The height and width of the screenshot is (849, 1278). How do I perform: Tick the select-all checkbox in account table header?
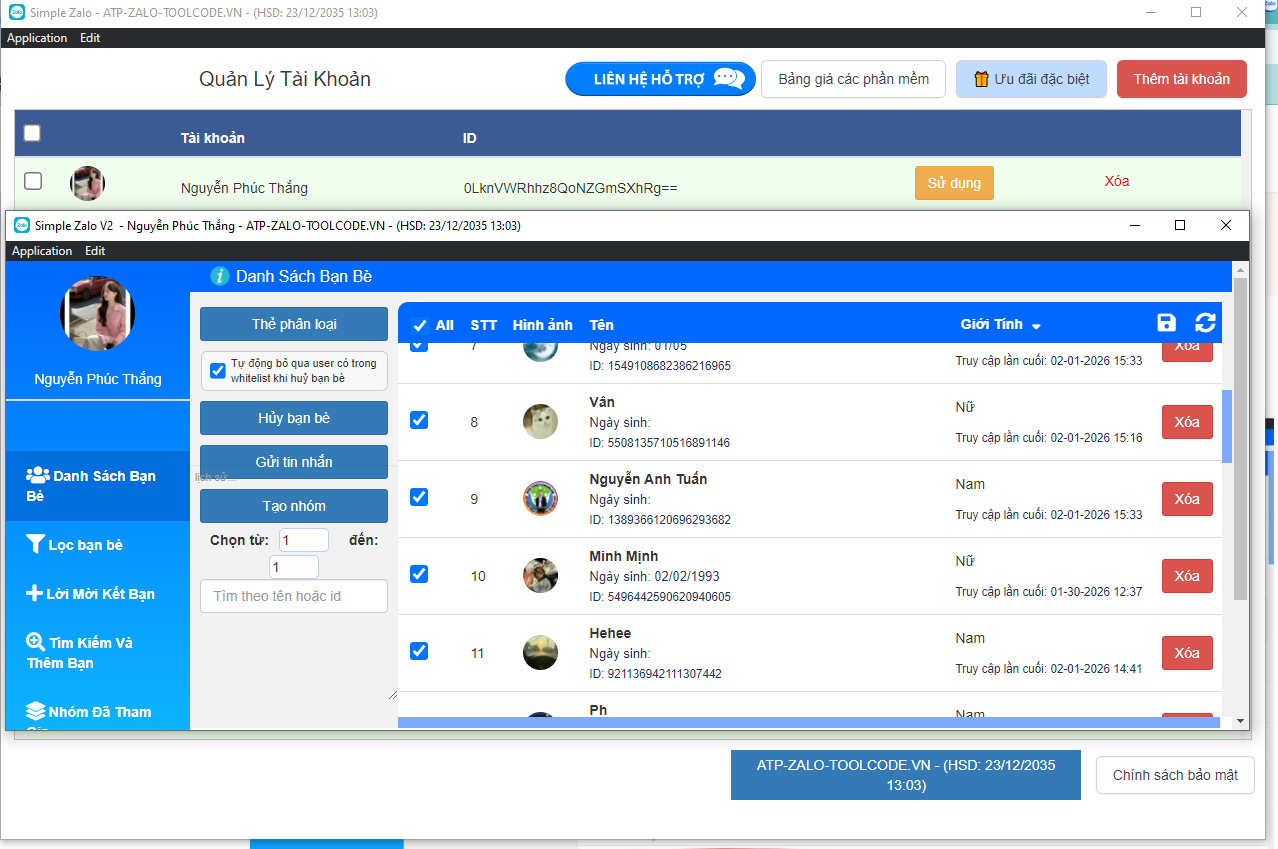click(32, 133)
